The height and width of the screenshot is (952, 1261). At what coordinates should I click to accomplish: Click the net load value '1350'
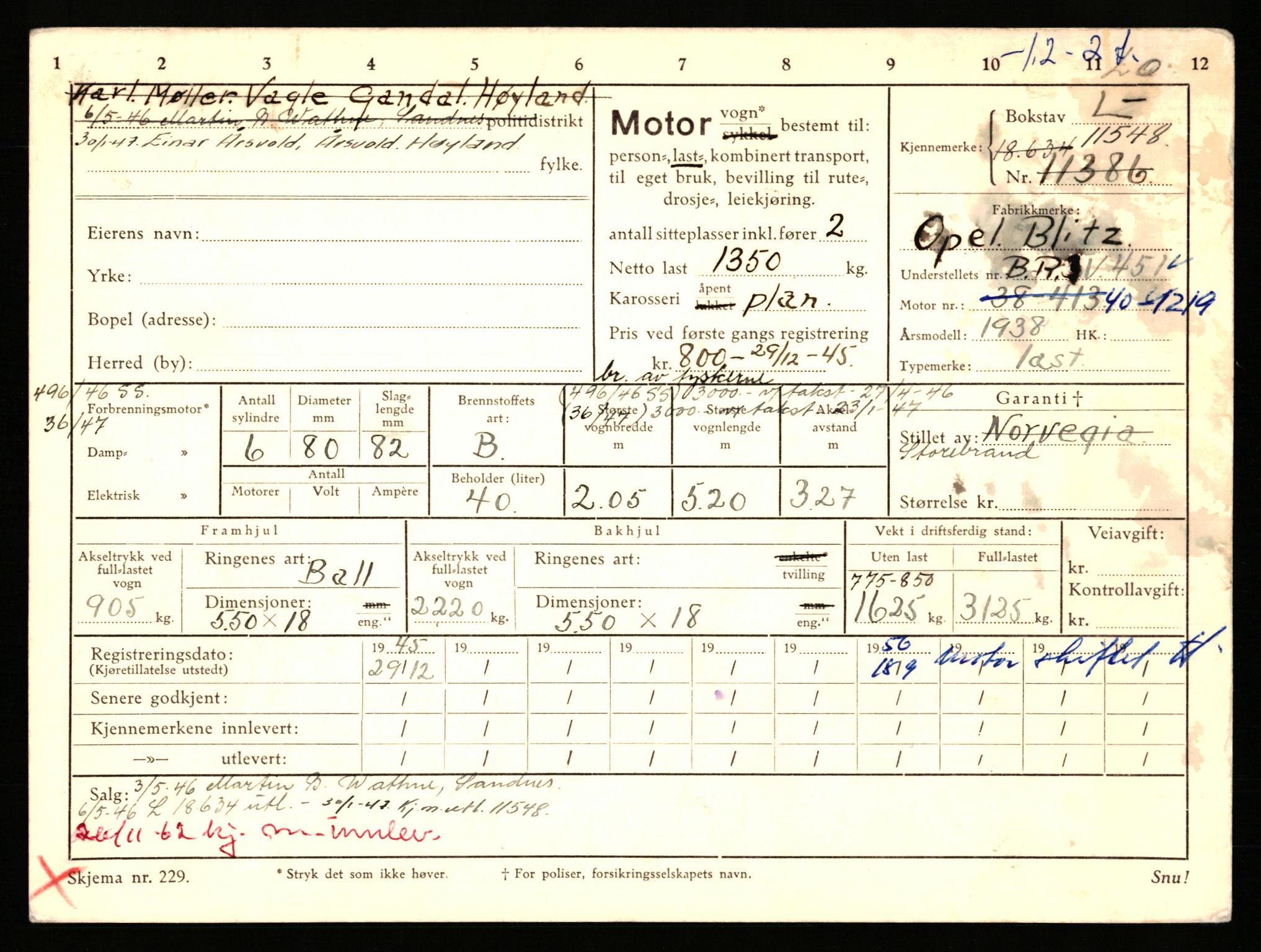point(748,261)
